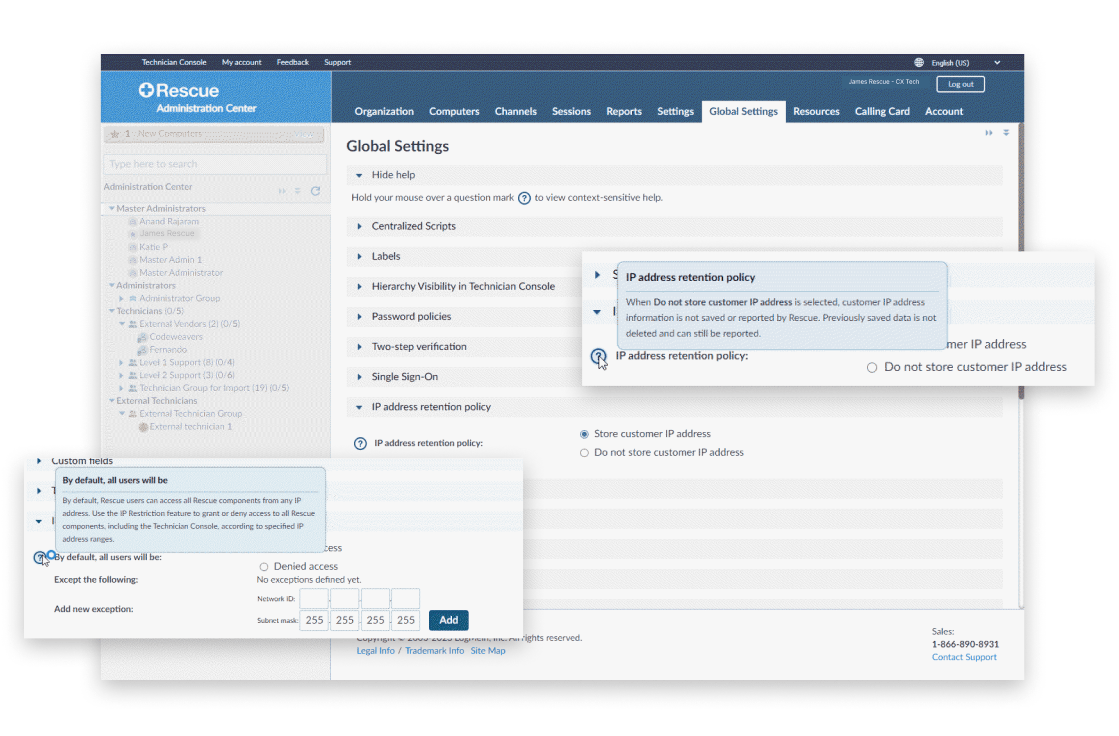
Task: Open the Contact Support link
Action: pyautogui.click(x=963, y=657)
